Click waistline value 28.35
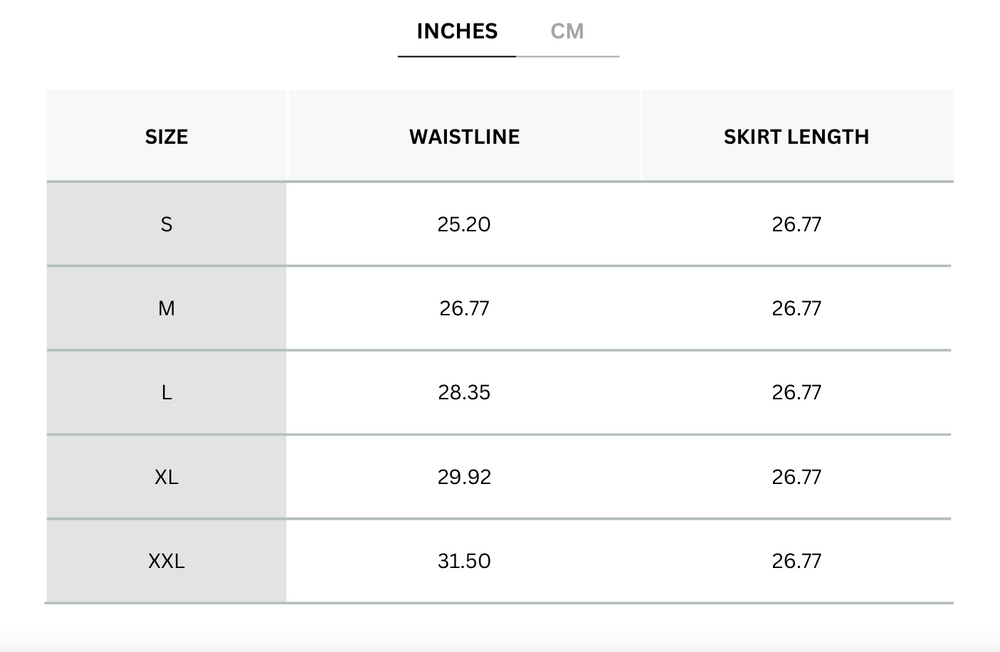 pos(464,393)
